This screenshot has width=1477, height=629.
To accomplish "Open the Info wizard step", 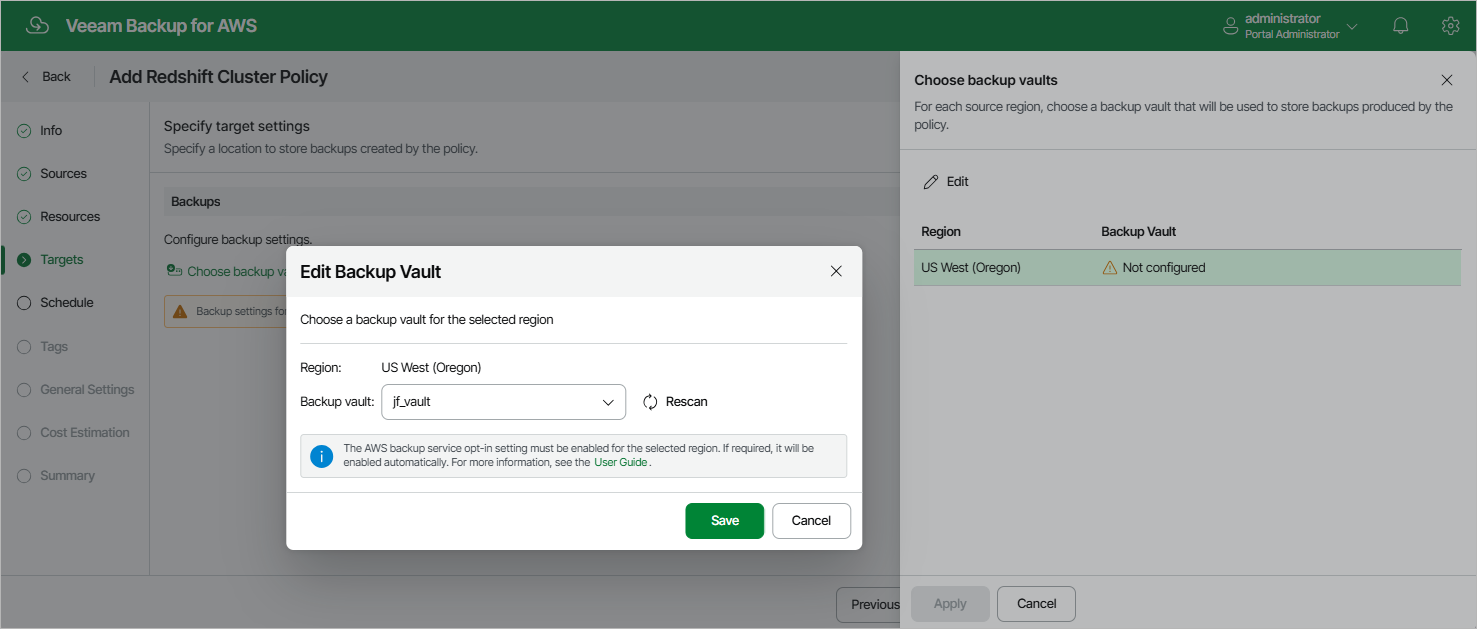I will pyautogui.click(x=51, y=131).
